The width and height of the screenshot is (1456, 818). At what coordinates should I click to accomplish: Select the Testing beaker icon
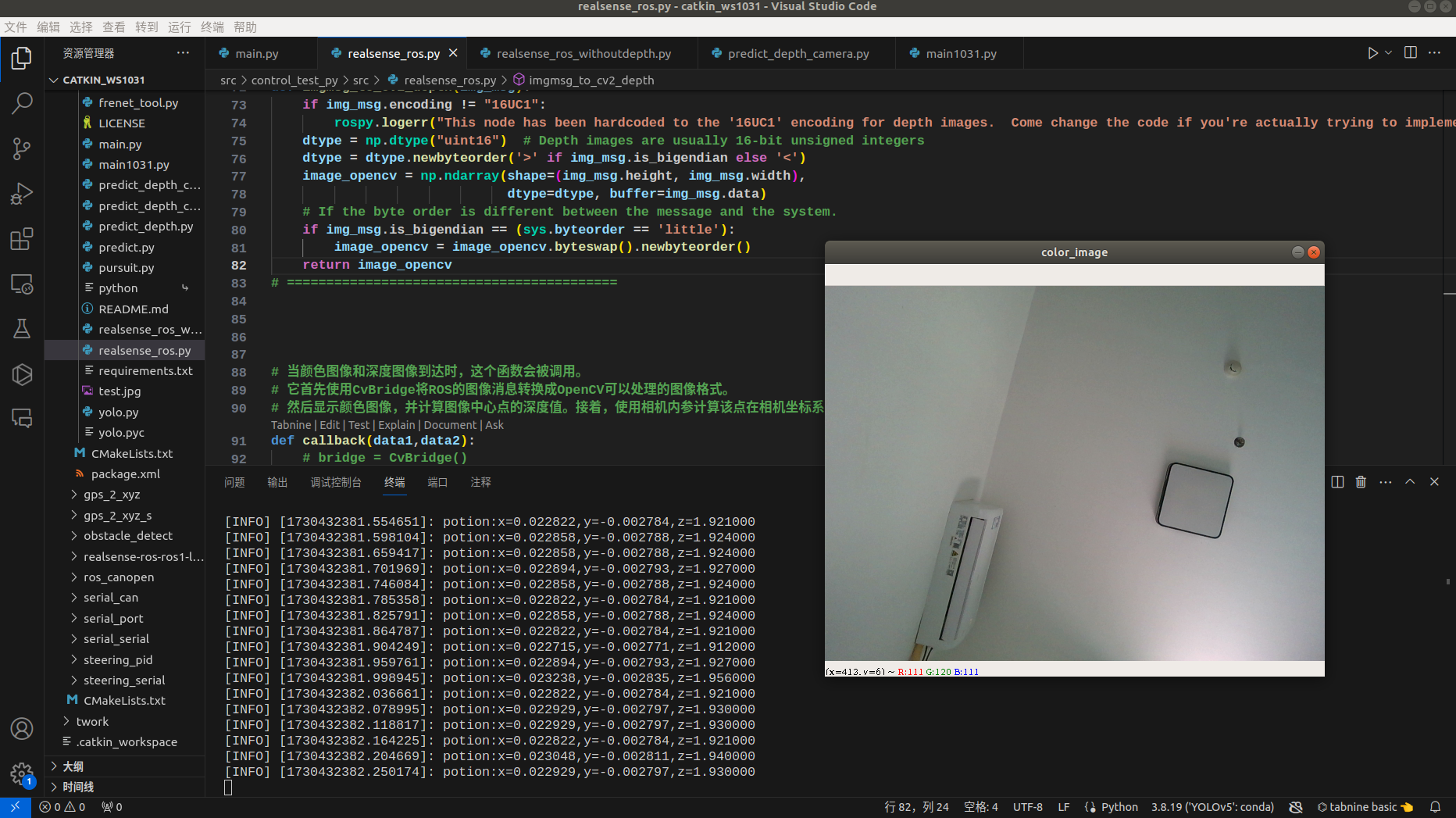pos(21,328)
